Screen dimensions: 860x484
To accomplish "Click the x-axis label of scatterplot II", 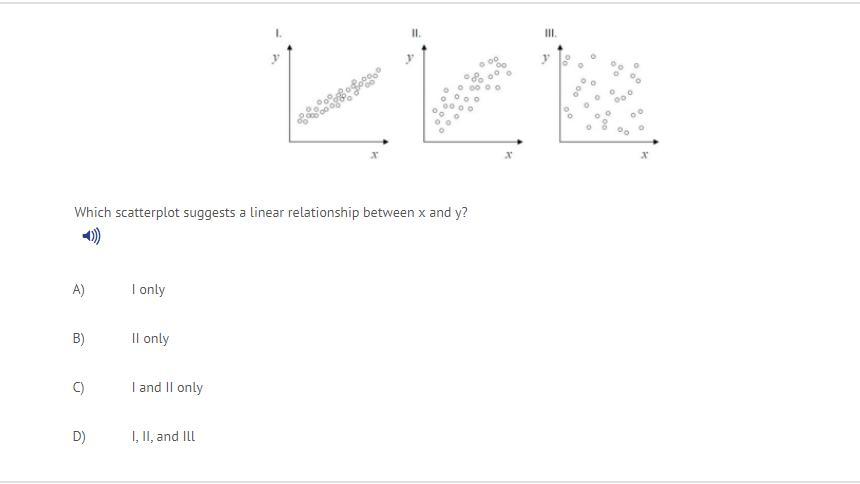I will click(x=509, y=155).
